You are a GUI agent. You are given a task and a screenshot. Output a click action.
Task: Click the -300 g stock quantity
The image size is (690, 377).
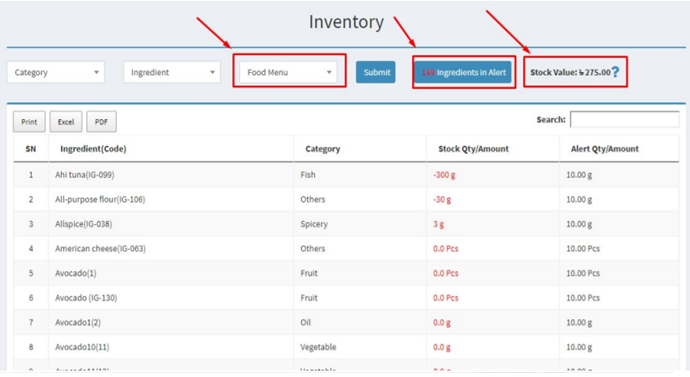click(x=444, y=175)
